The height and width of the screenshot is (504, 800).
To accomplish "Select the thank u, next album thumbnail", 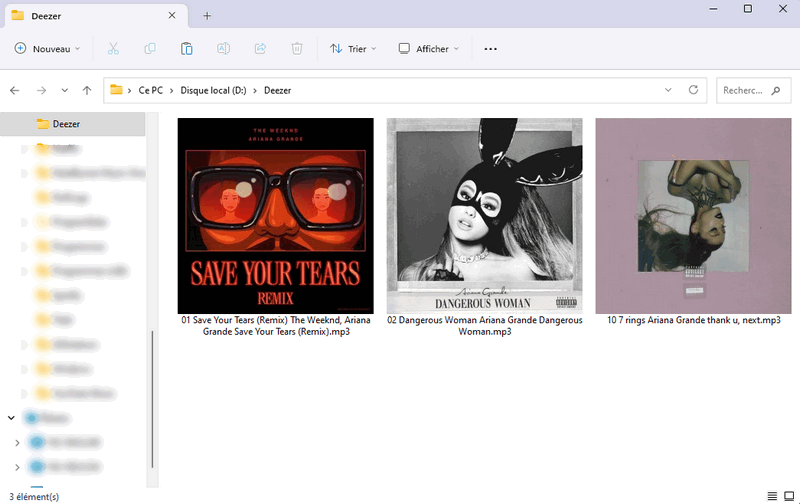I will [693, 216].
